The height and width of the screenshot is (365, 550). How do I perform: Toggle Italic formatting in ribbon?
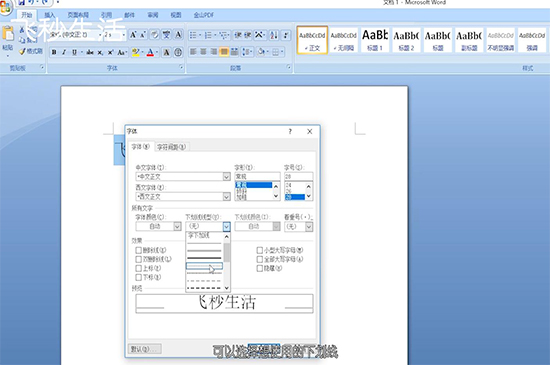pyautogui.click(x=64, y=52)
